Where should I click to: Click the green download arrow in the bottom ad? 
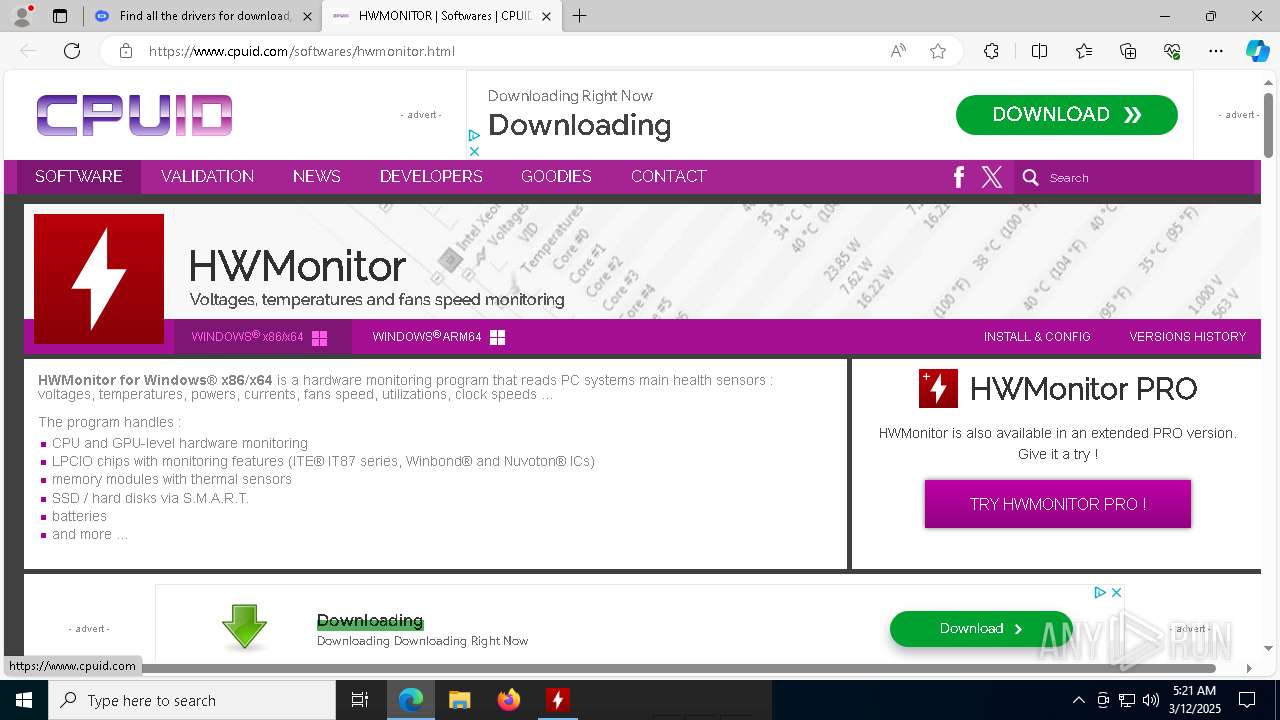coord(244,627)
